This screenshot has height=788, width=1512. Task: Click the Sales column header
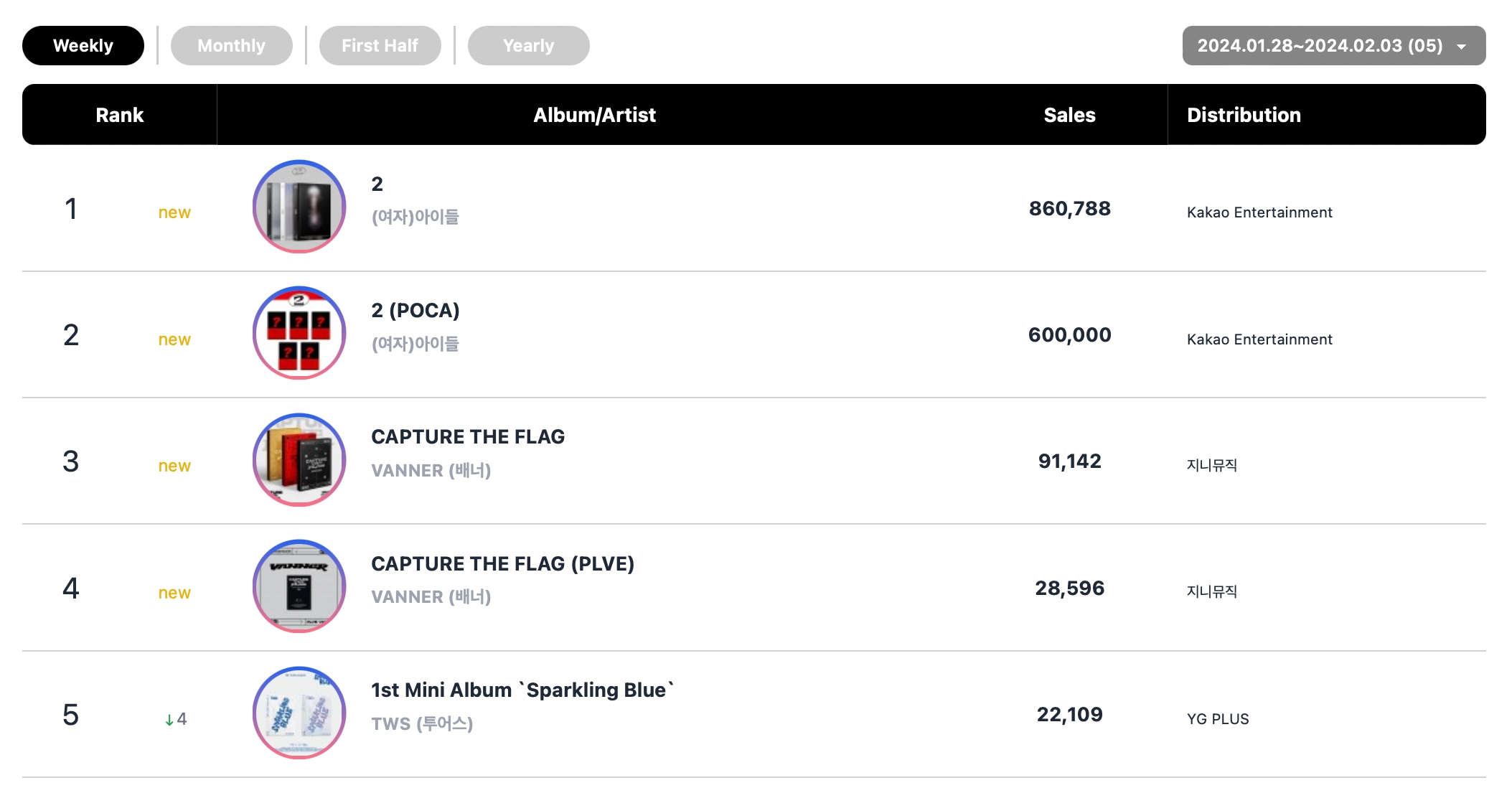(x=1069, y=115)
